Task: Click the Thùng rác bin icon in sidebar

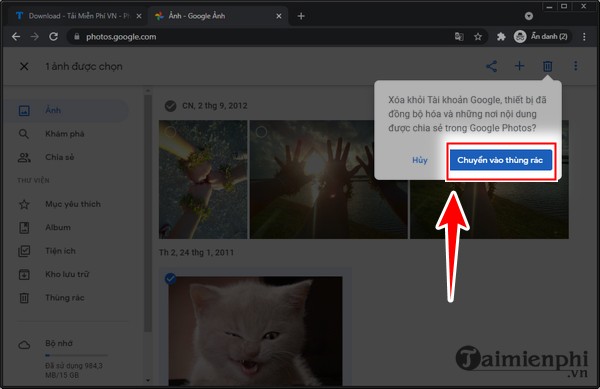Action: click(x=24, y=298)
